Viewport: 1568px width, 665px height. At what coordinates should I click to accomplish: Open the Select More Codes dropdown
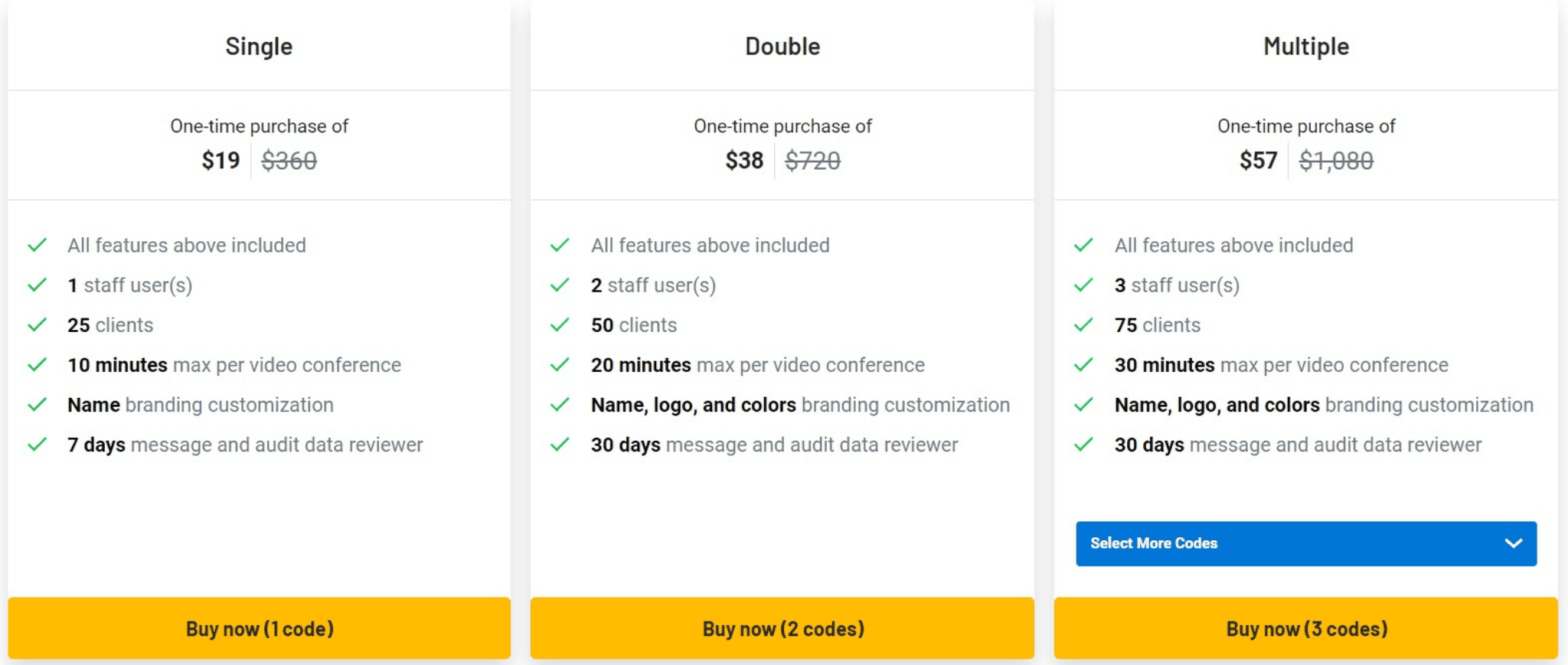coord(1306,543)
